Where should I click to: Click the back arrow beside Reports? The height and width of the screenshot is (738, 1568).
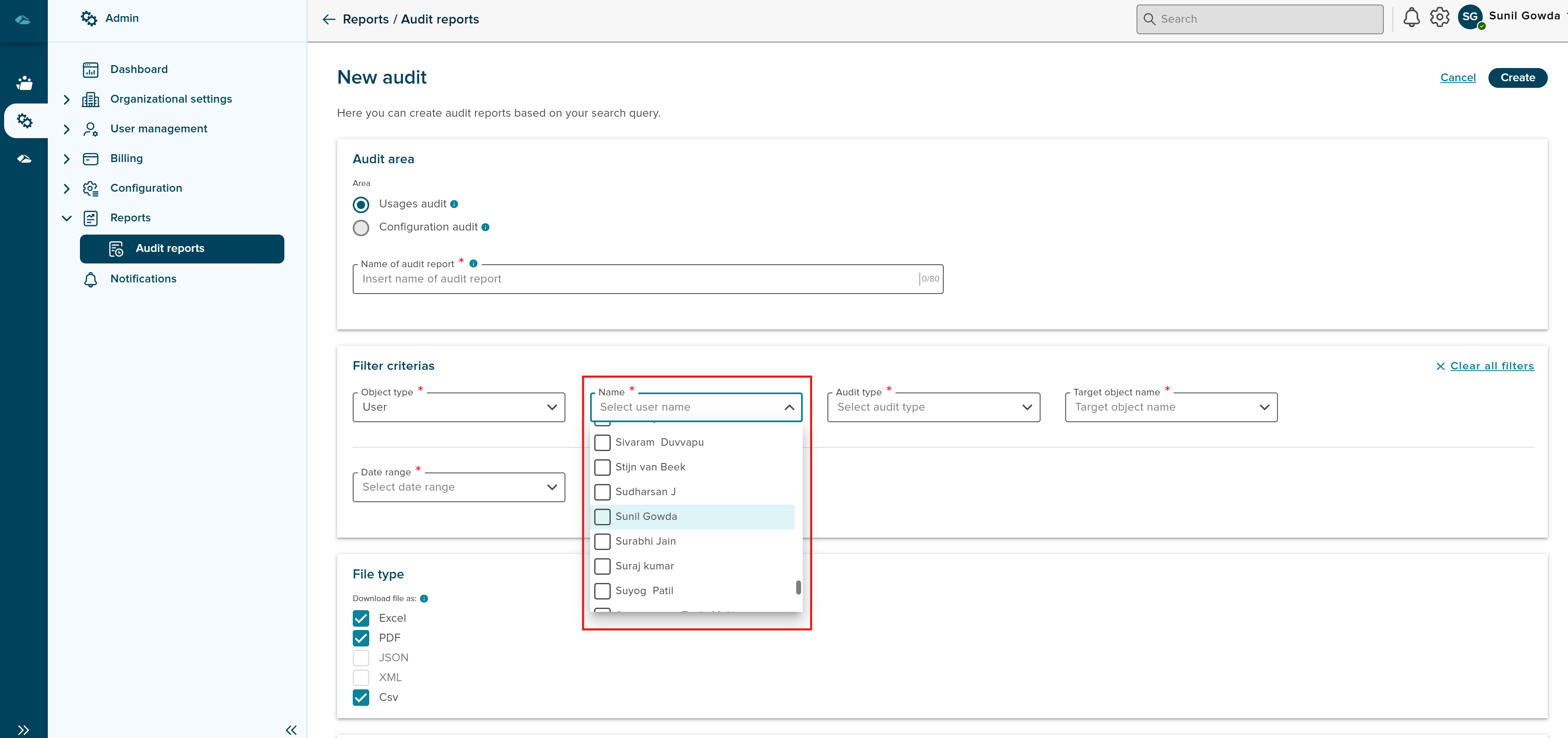[329, 19]
